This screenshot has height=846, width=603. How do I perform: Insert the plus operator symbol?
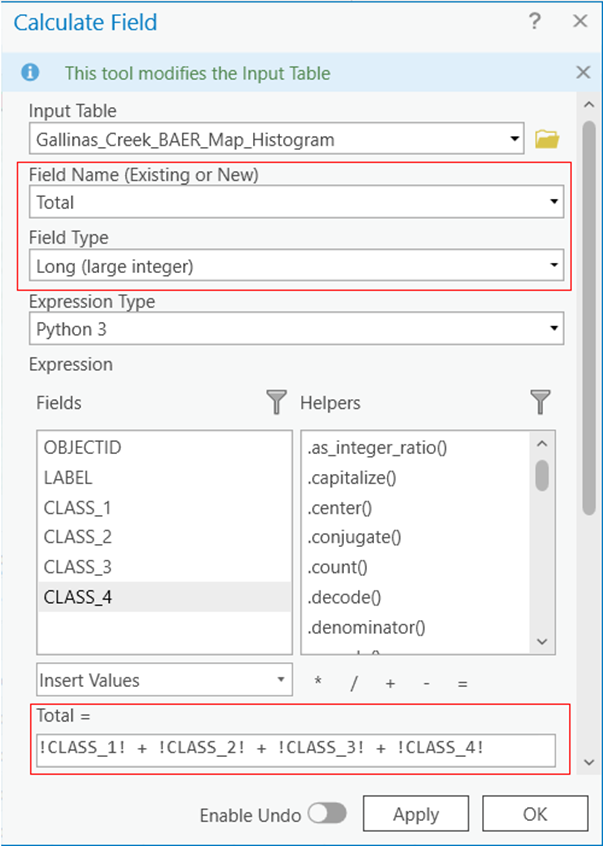click(x=390, y=683)
